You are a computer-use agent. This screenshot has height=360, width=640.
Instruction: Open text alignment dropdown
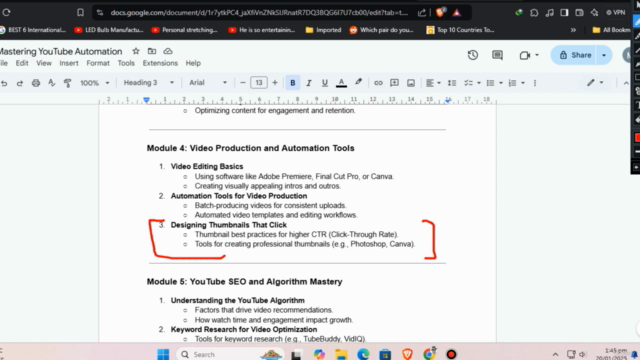click(x=433, y=83)
